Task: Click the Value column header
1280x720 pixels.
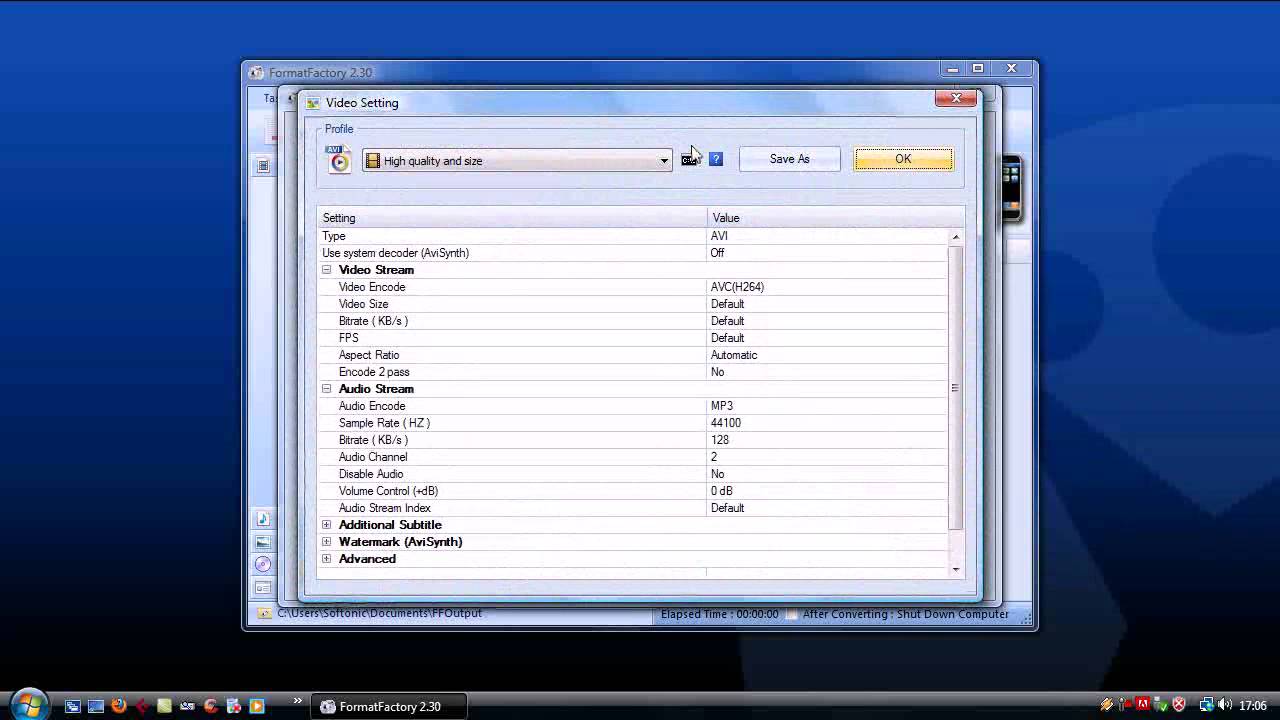Action: tap(836, 218)
